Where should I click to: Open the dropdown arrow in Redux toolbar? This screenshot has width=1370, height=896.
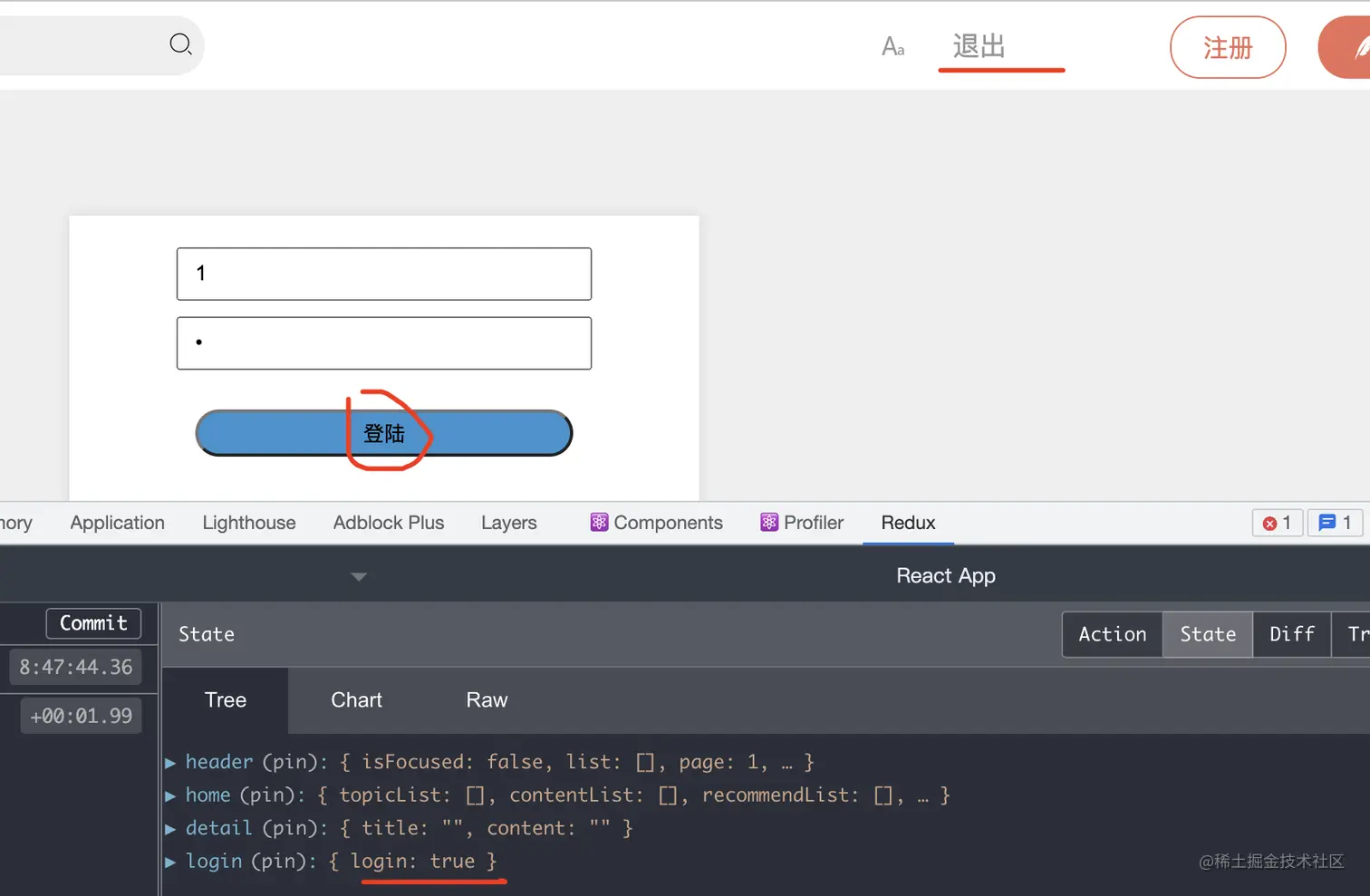pos(359,576)
